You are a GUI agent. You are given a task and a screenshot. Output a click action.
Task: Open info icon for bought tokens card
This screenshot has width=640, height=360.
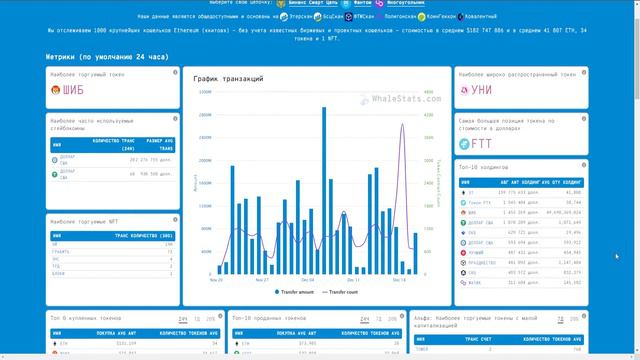tap(220, 316)
